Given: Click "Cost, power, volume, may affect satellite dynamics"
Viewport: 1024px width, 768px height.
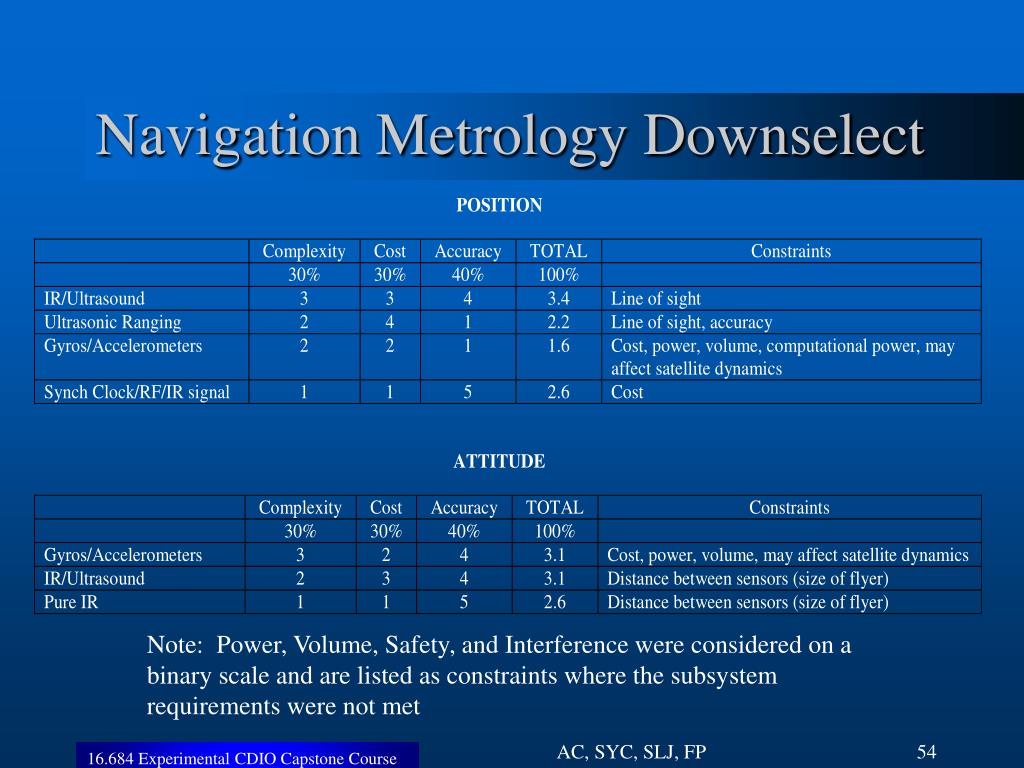Looking at the screenshot, I should tap(788, 555).
